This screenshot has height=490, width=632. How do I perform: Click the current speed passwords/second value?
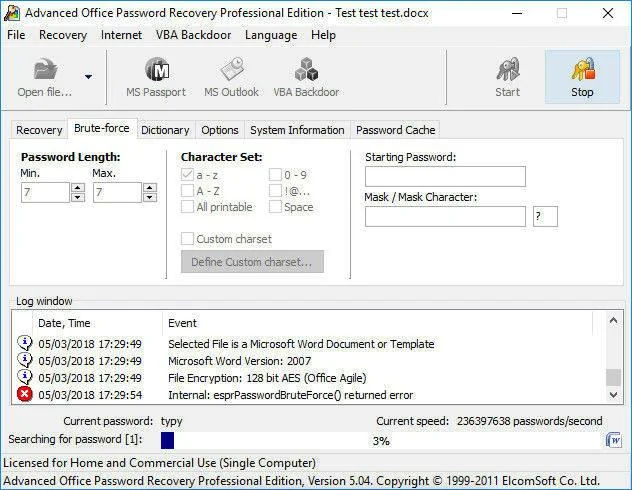point(530,421)
